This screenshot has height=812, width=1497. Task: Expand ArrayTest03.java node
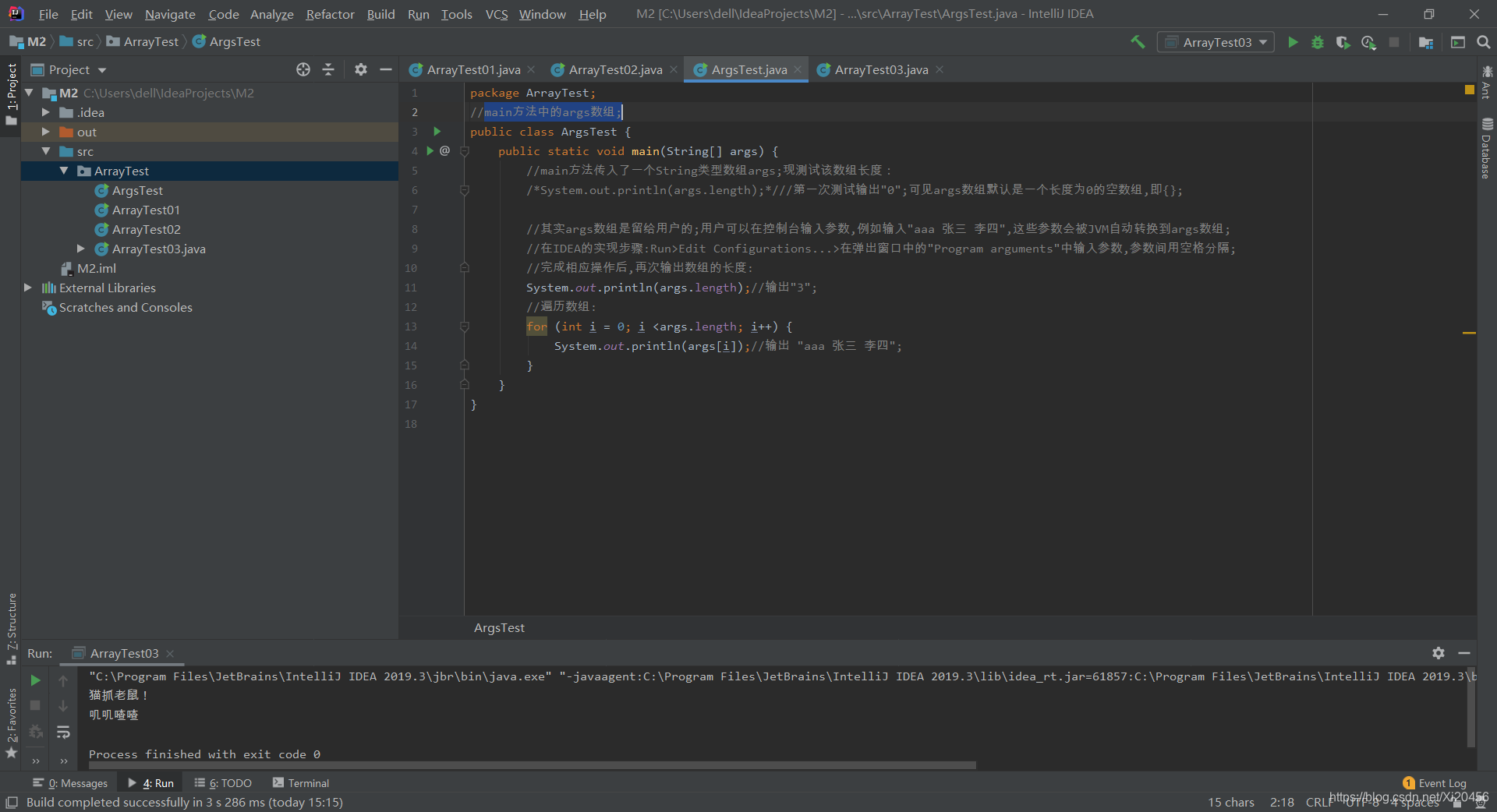80,249
